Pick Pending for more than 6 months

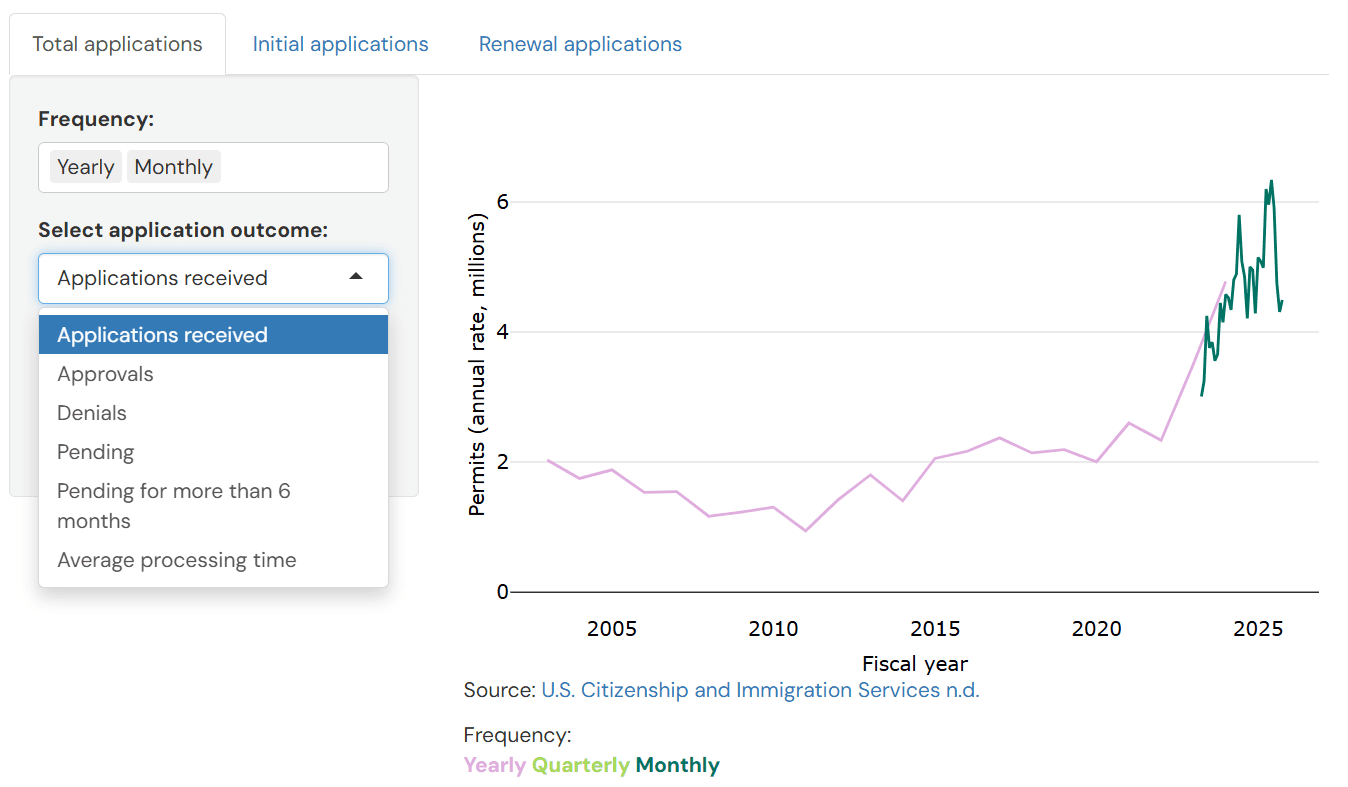coord(173,505)
